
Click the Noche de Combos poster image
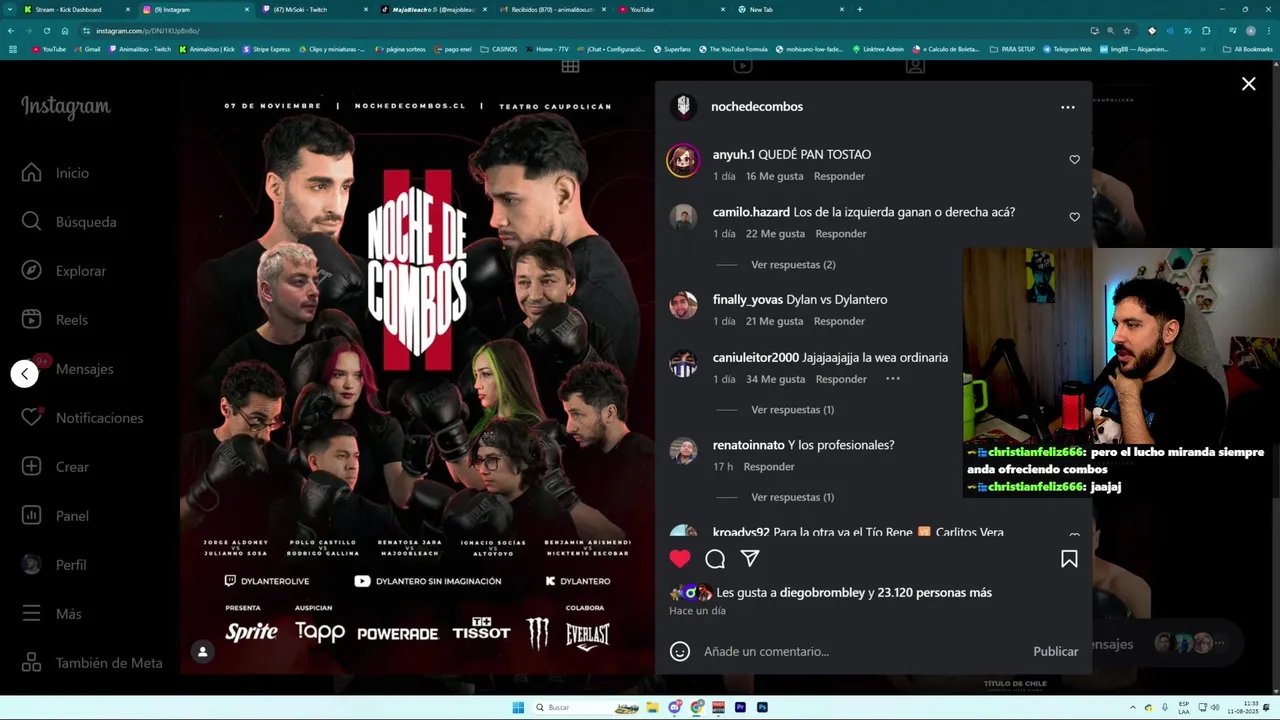[x=417, y=378]
